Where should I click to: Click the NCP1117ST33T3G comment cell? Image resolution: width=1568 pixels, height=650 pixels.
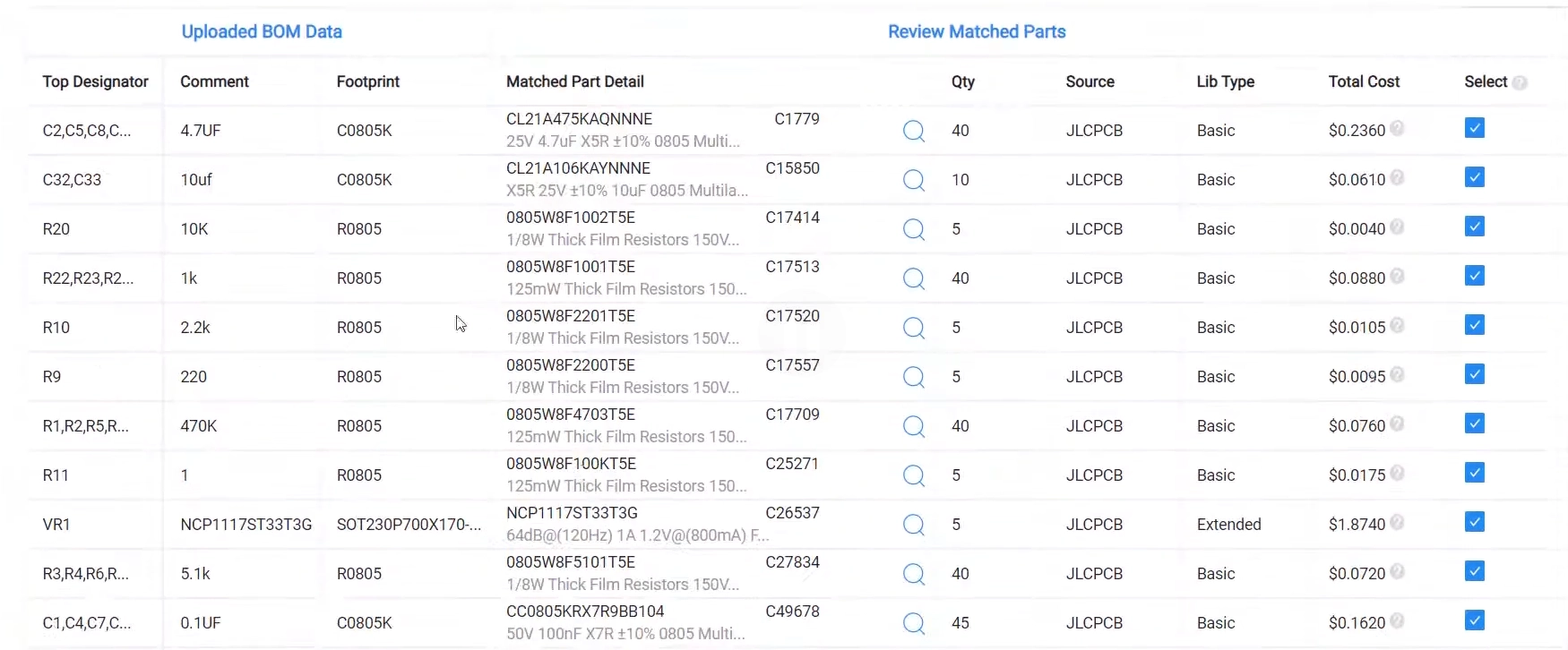click(246, 525)
